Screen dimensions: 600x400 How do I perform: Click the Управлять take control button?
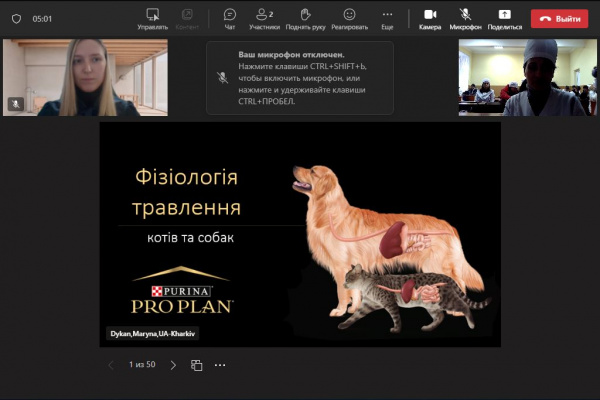pos(153,19)
